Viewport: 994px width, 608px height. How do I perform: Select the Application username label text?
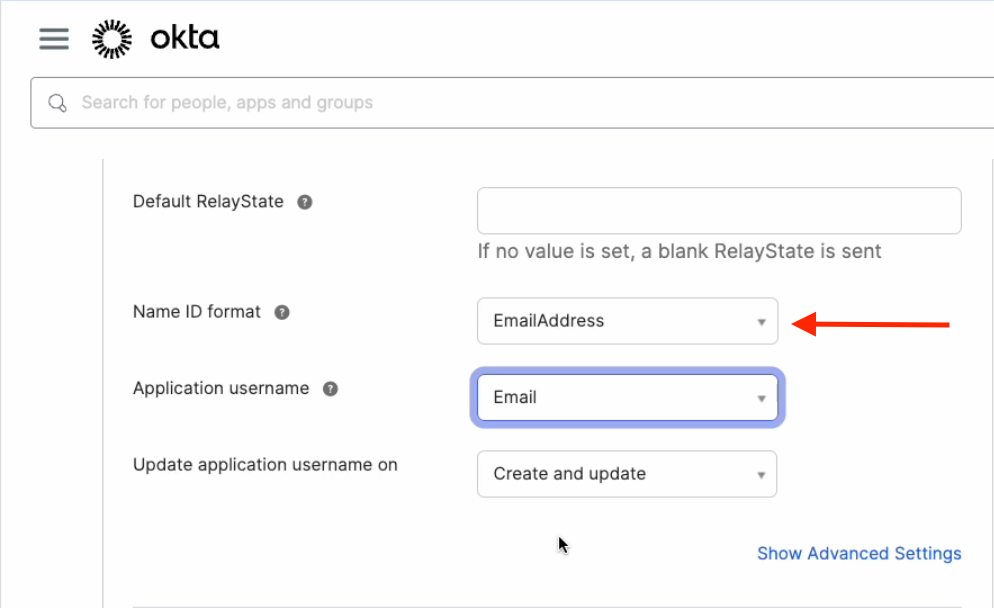221,389
